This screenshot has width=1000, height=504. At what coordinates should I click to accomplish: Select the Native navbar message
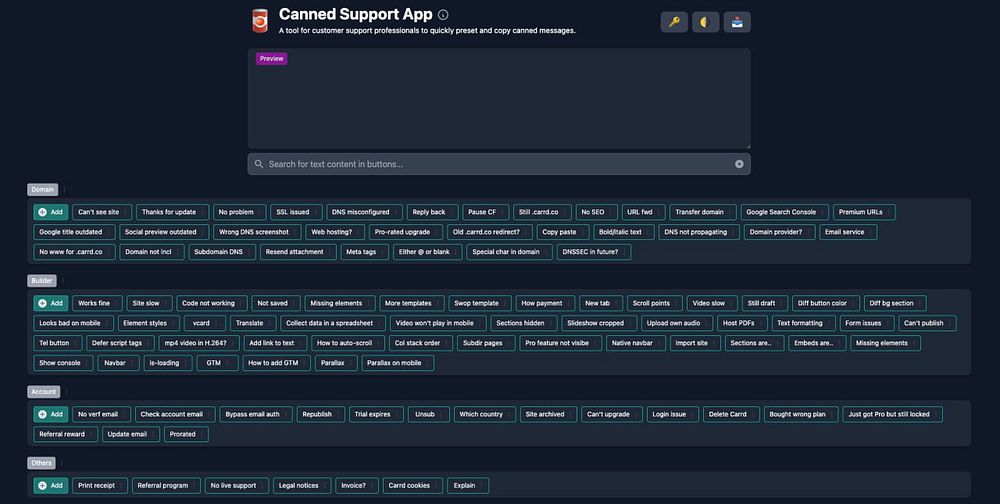coord(636,343)
